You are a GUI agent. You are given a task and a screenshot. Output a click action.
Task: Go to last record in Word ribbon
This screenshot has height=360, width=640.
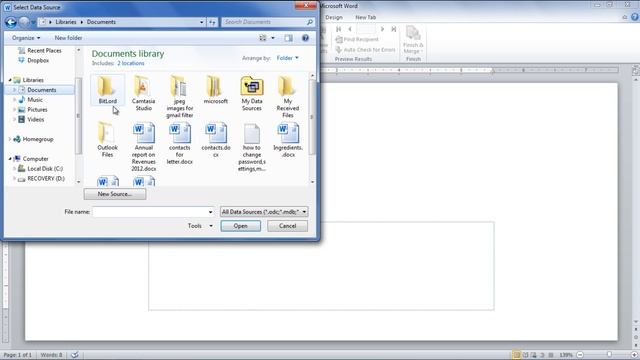point(393,29)
